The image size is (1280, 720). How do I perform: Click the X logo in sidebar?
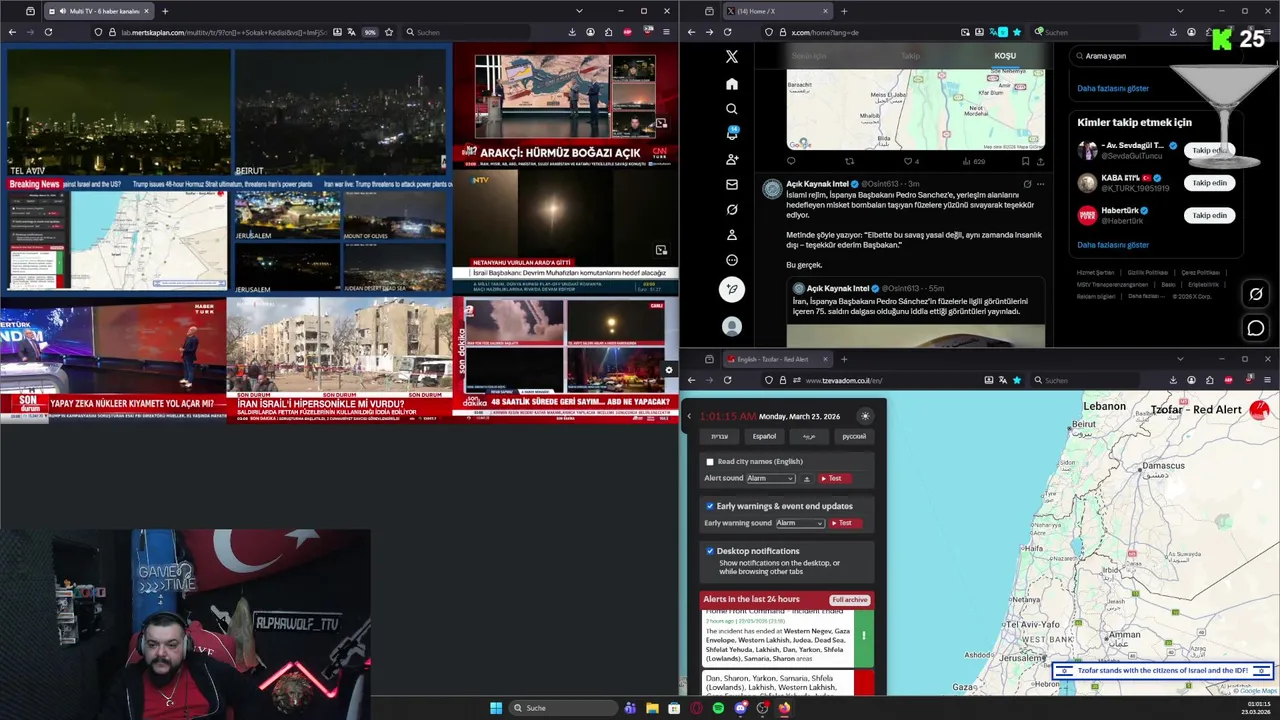732,57
